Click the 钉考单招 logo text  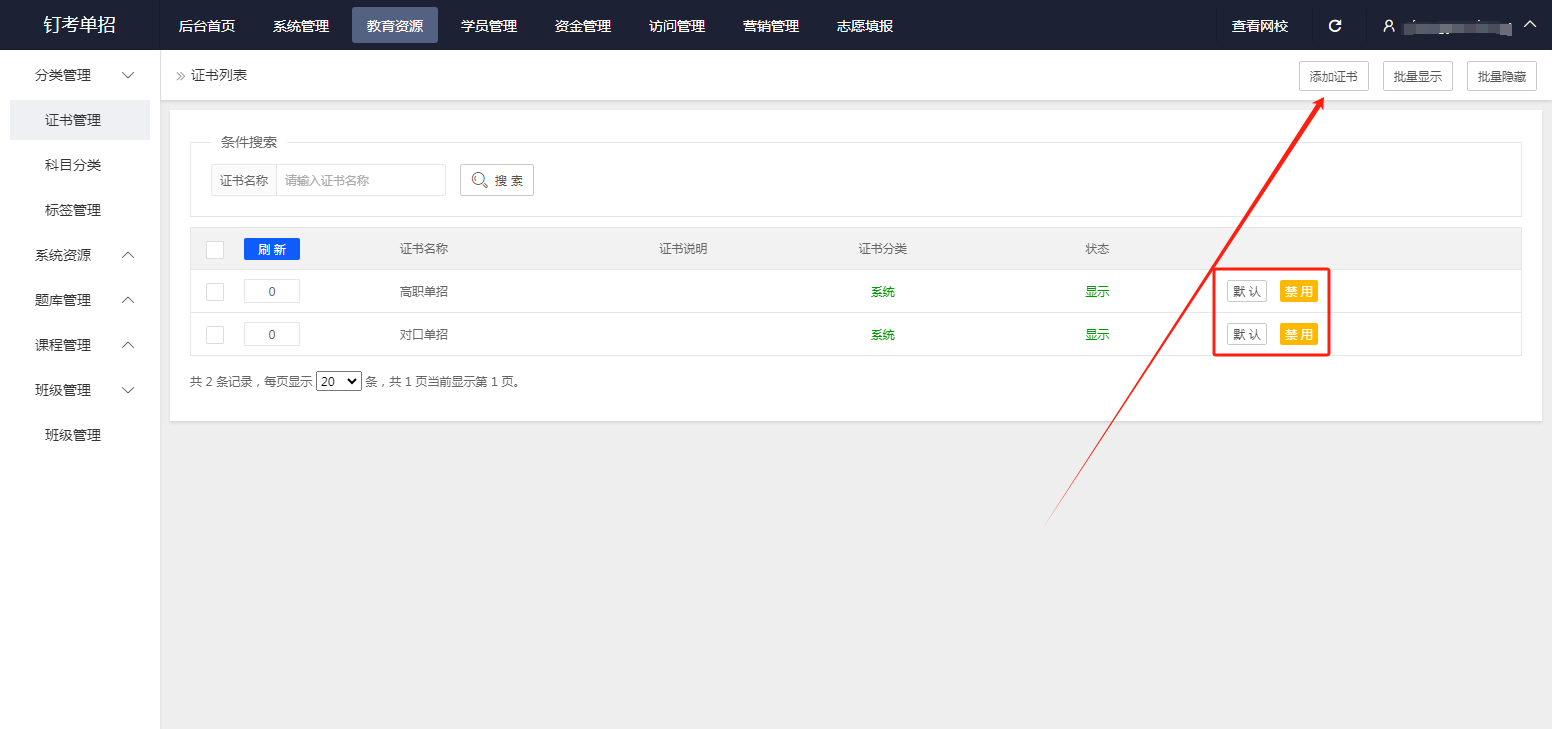(x=80, y=25)
